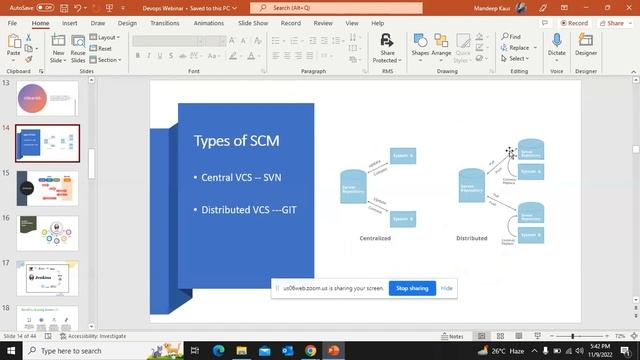
Task: Select slide 13 thumbnail
Action: click(x=47, y=98)
